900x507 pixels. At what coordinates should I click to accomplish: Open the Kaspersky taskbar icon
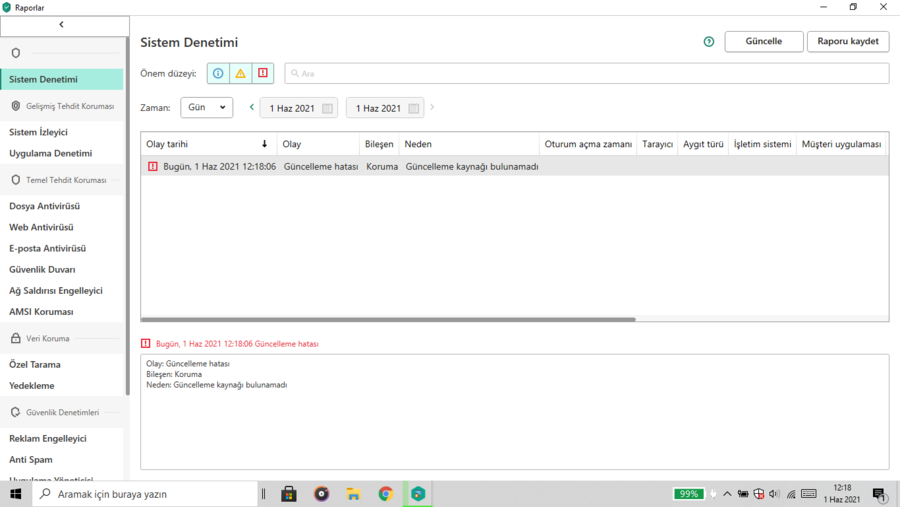(x=418, y=494)
